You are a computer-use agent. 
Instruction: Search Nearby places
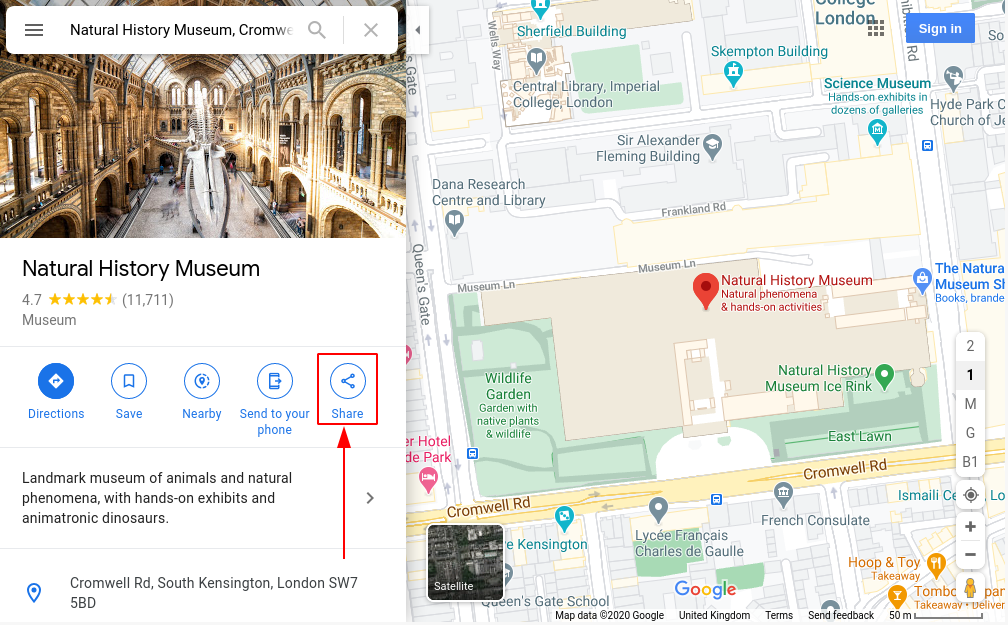tap(202, 392)
